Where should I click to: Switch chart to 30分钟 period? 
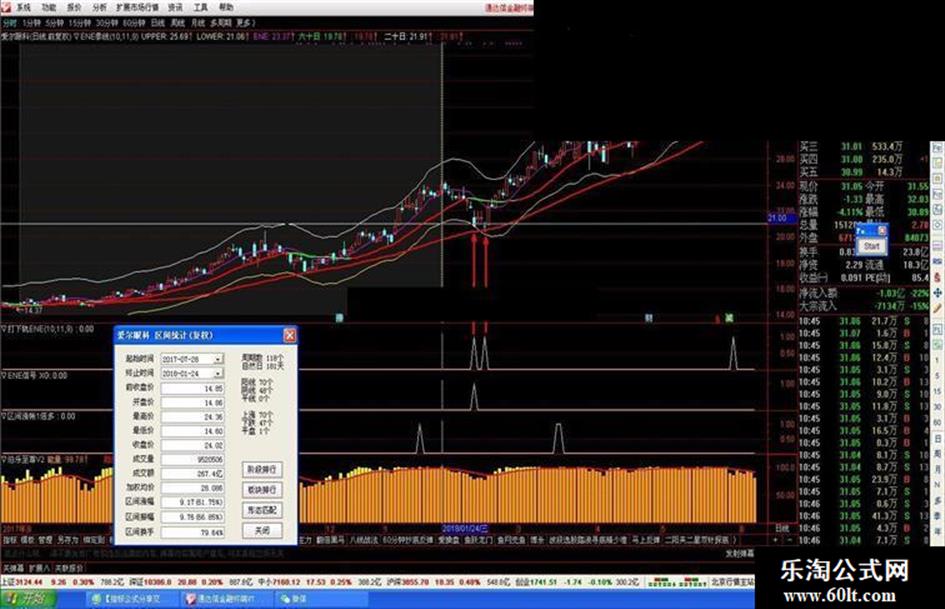point(107,23)
